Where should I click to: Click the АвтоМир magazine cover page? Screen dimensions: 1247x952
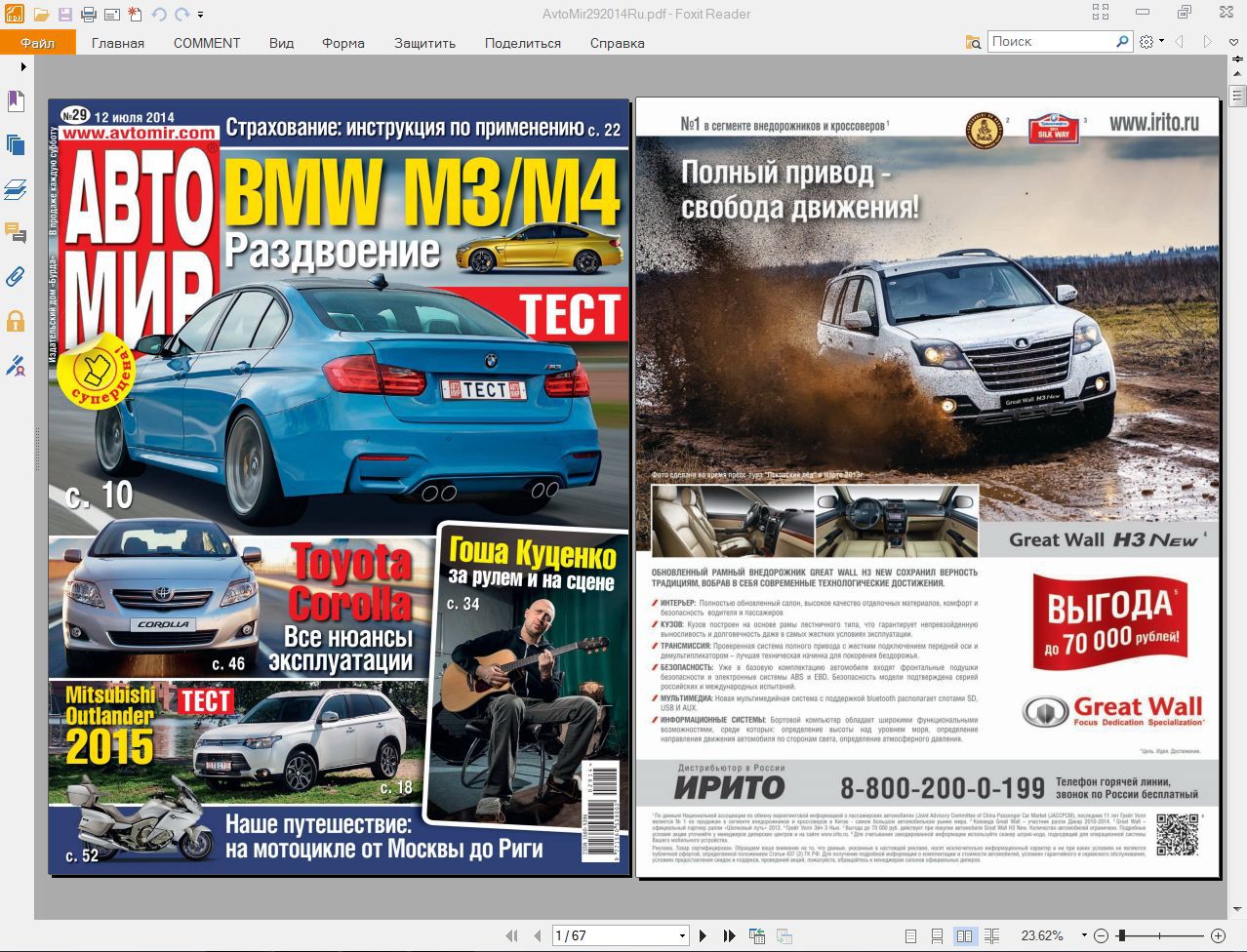click(339, 486)
